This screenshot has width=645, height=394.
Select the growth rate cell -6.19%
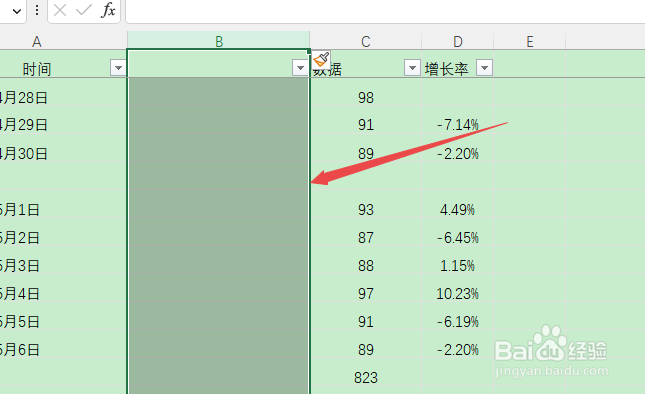click(457, 316)
